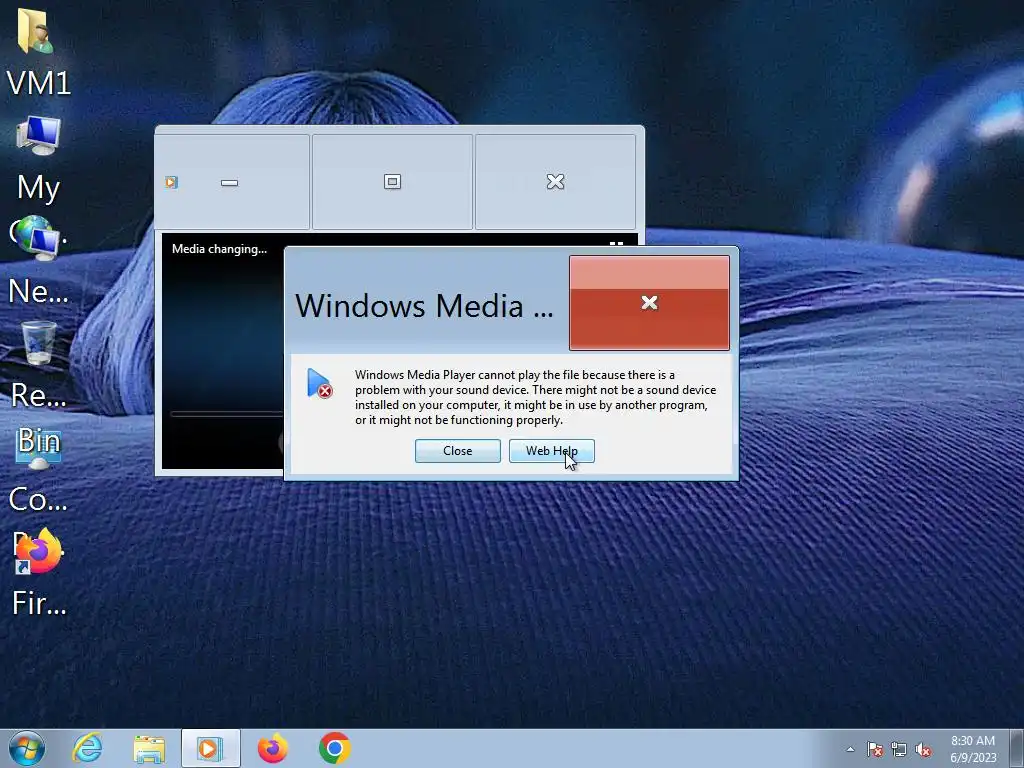
Task: Click Windows Media Player taskbar button
Action: point(210,748)
